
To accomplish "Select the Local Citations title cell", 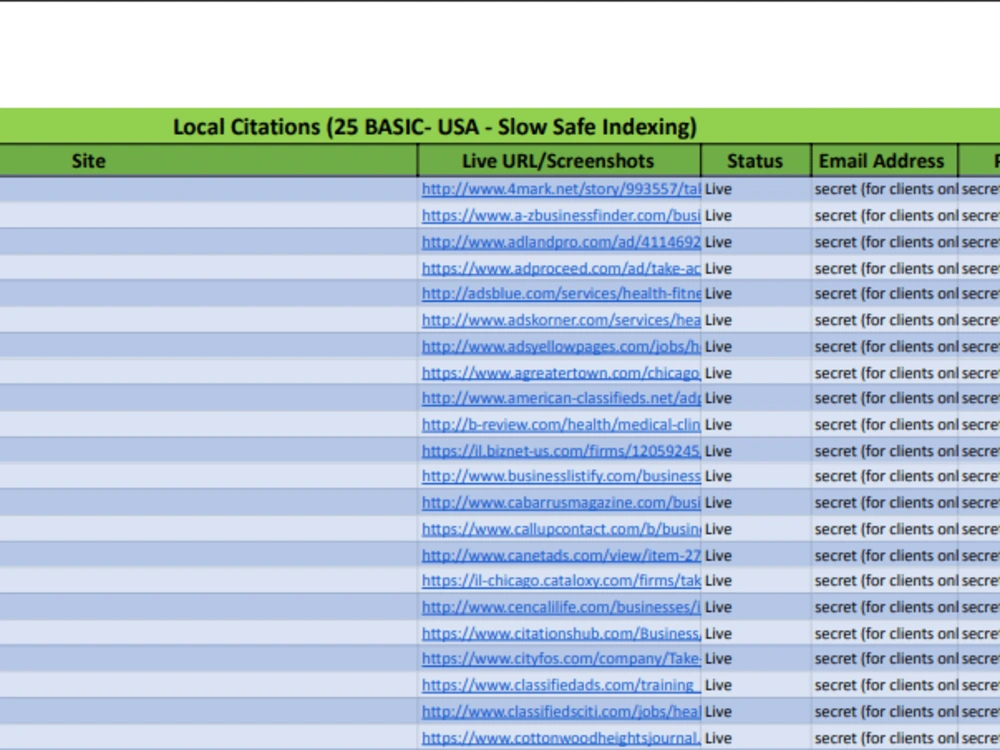I will tap(500, 126).
